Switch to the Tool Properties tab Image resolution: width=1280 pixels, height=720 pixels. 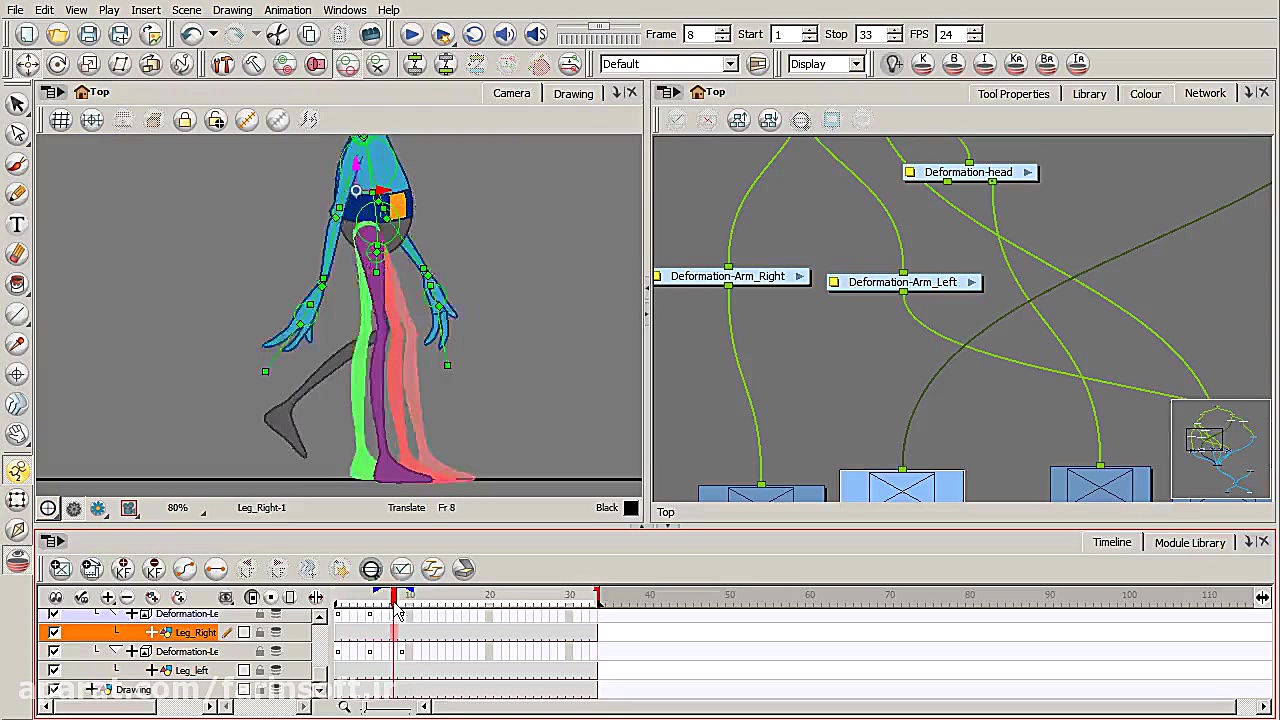(x=1013, y=93)
